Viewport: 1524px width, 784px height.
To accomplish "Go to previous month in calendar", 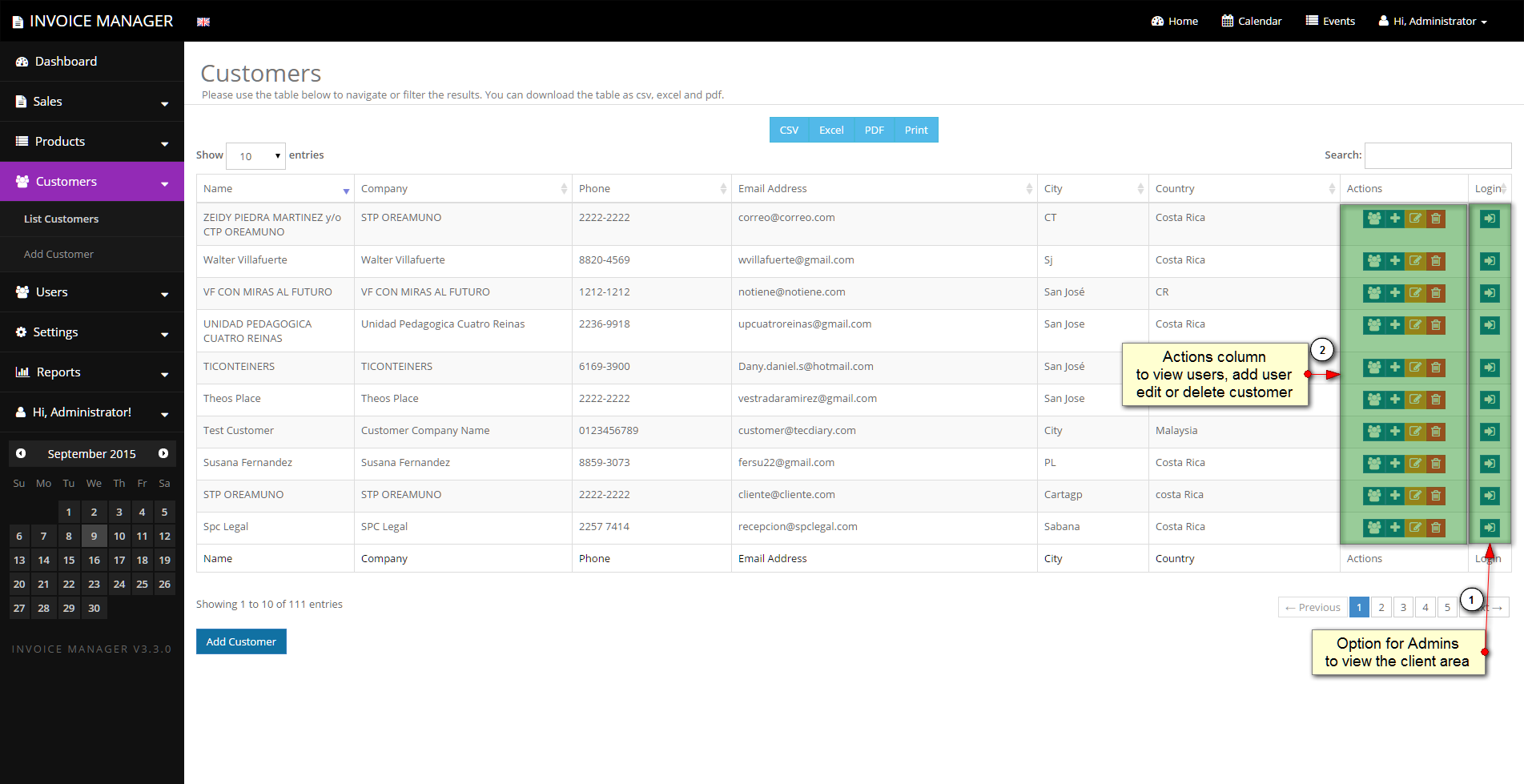I will [21, 453].
